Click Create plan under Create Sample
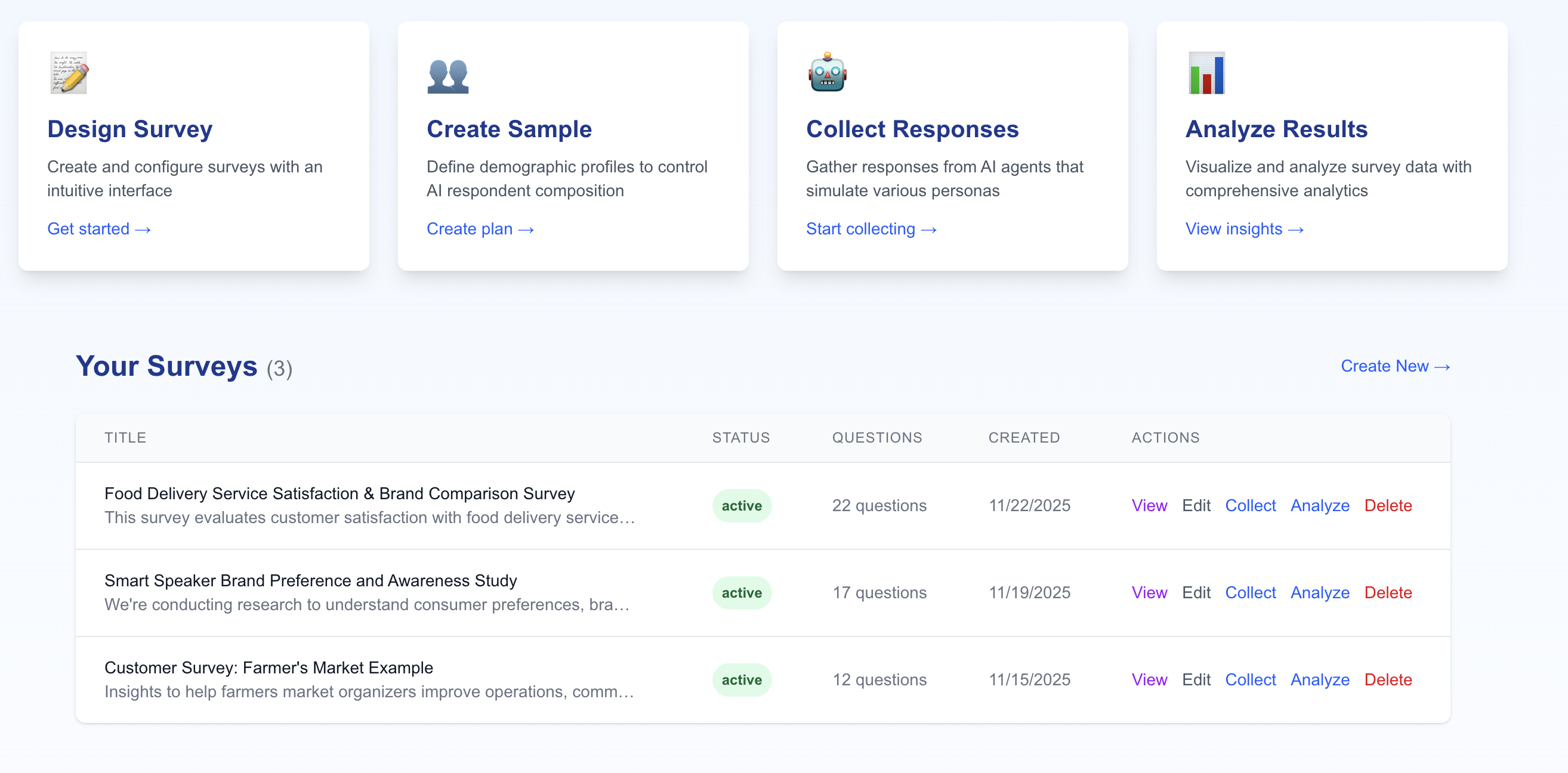The width and height of the screenshot is (1568, 773). (x=480, y=229)
